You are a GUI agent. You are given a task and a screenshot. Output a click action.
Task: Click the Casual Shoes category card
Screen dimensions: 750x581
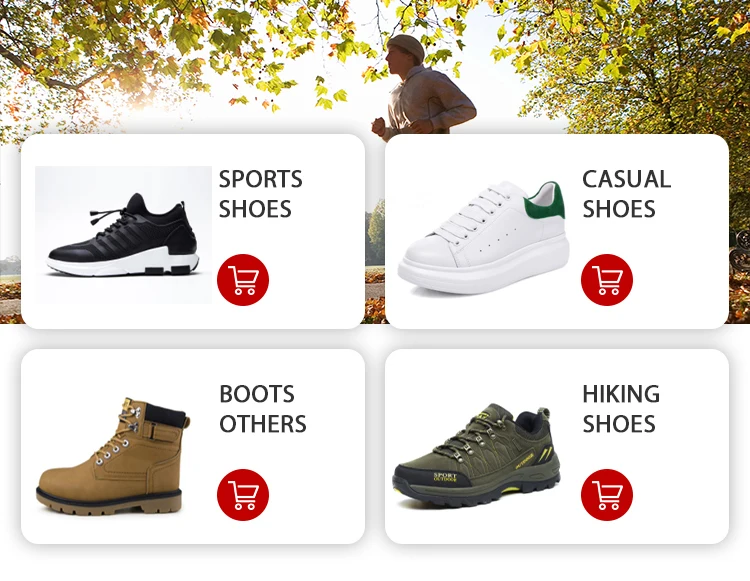[557, 231]
